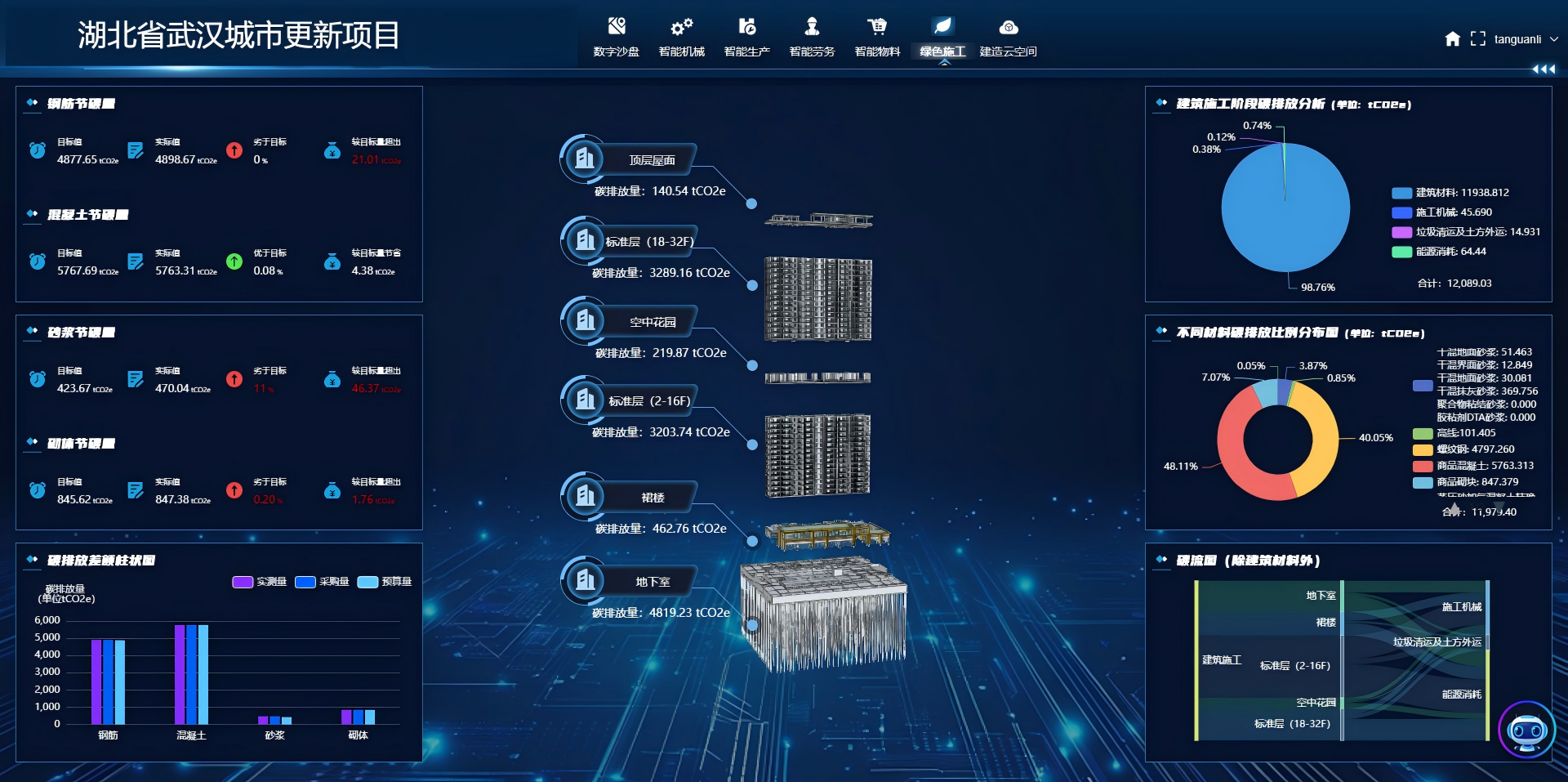Open the robot assistant chat icon
1568x782 pixels.
click(x=1526, y=730)
